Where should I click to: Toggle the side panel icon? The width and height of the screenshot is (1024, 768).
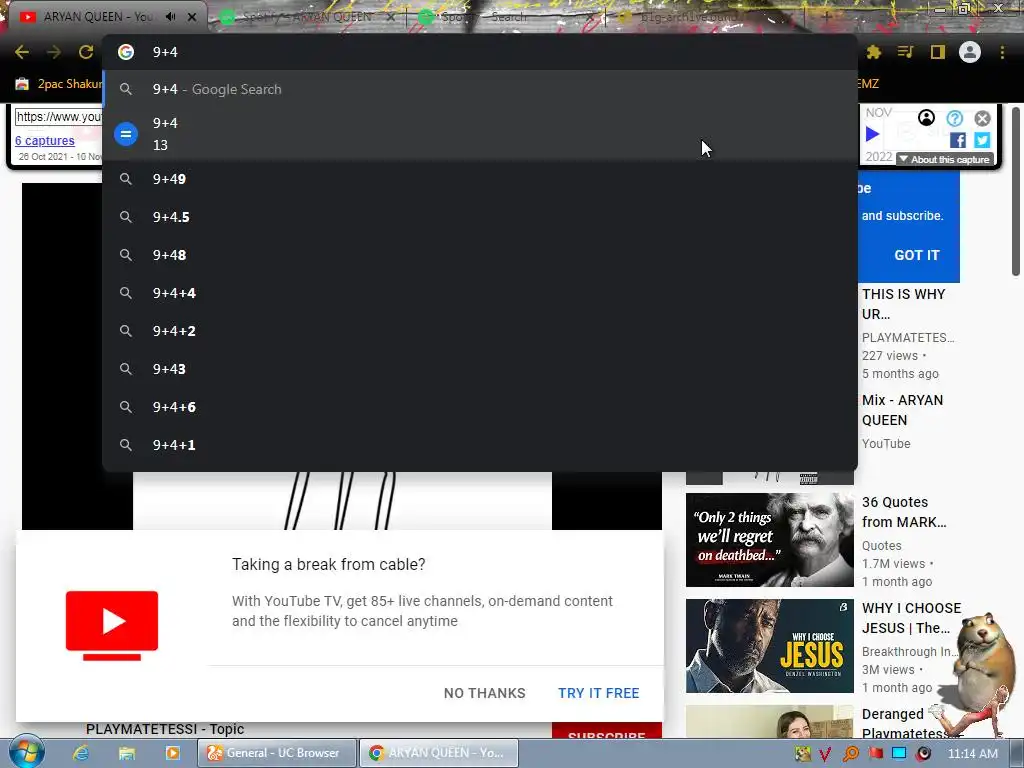[x=938, y=52]
